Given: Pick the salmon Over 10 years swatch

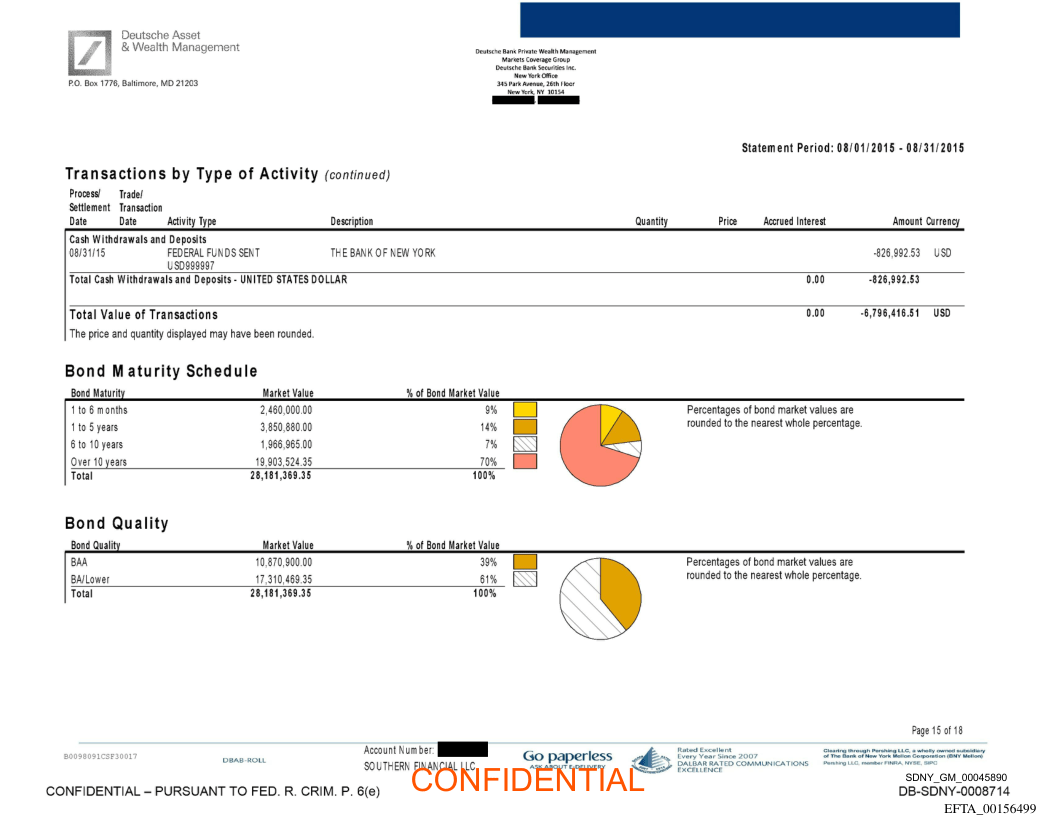Looking at the screenshot, I should [x=525, y=462].
